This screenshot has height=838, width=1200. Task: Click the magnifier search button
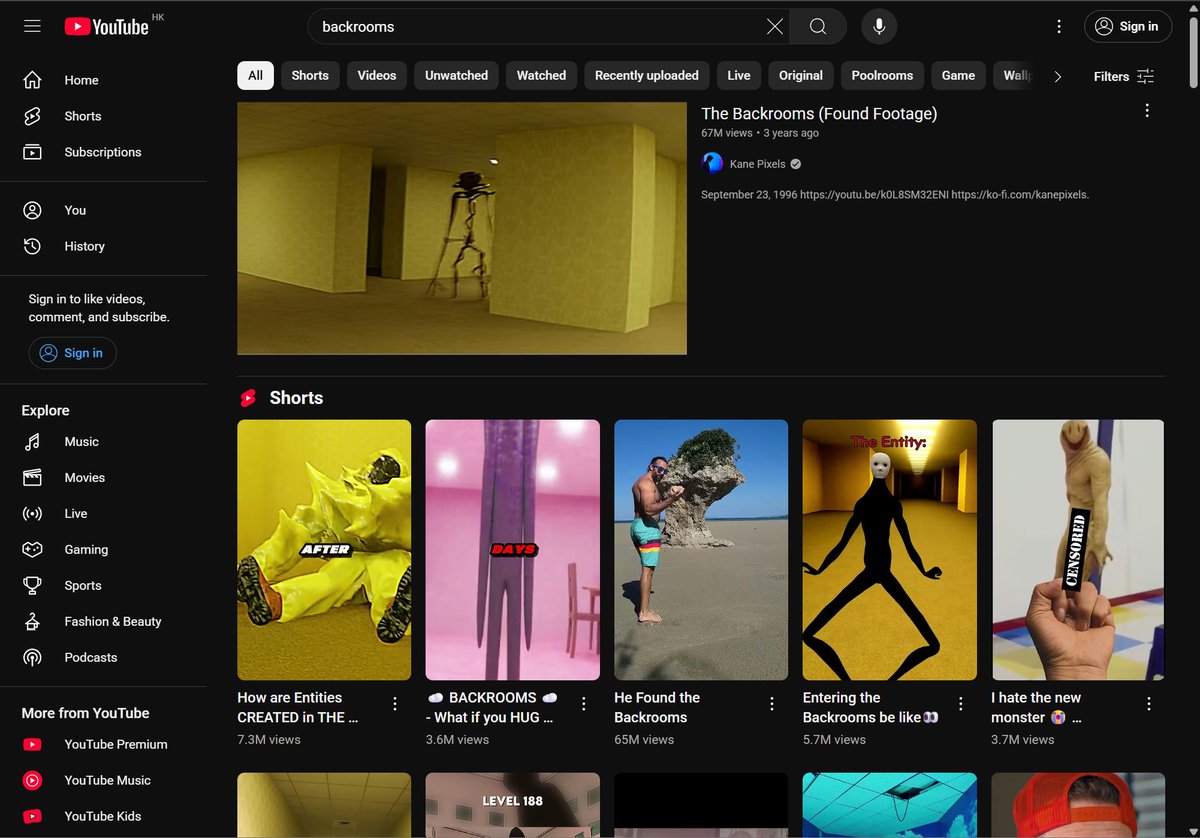(818, 27)
